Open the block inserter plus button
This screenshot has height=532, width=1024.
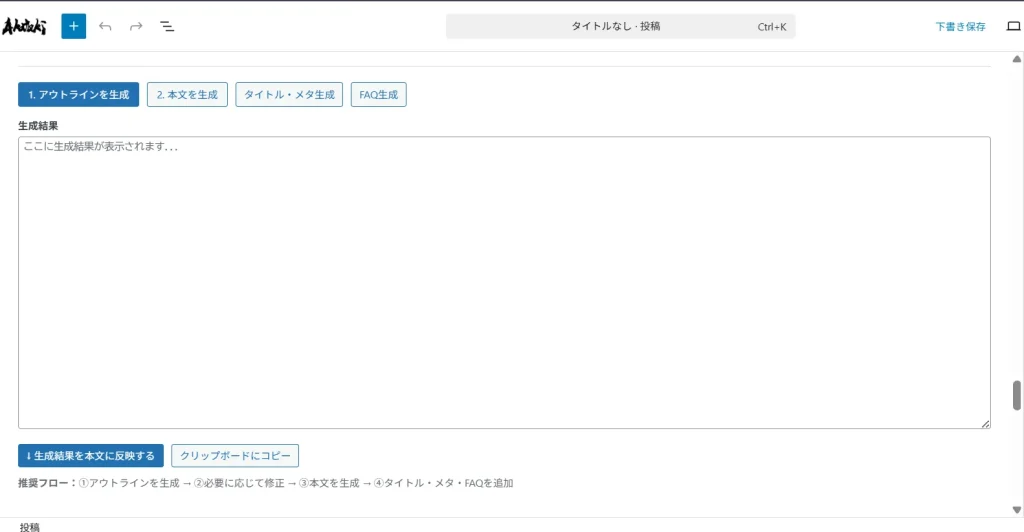(73, 26)
